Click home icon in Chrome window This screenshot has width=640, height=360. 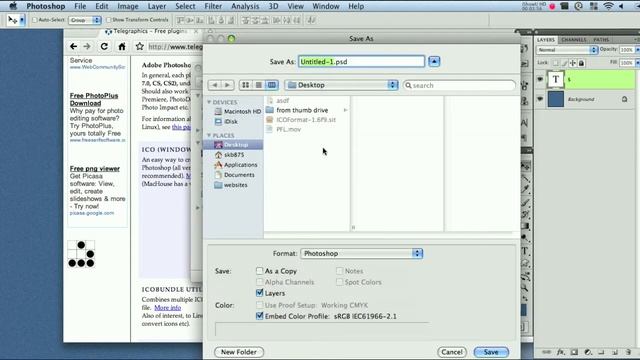(122, 47)
